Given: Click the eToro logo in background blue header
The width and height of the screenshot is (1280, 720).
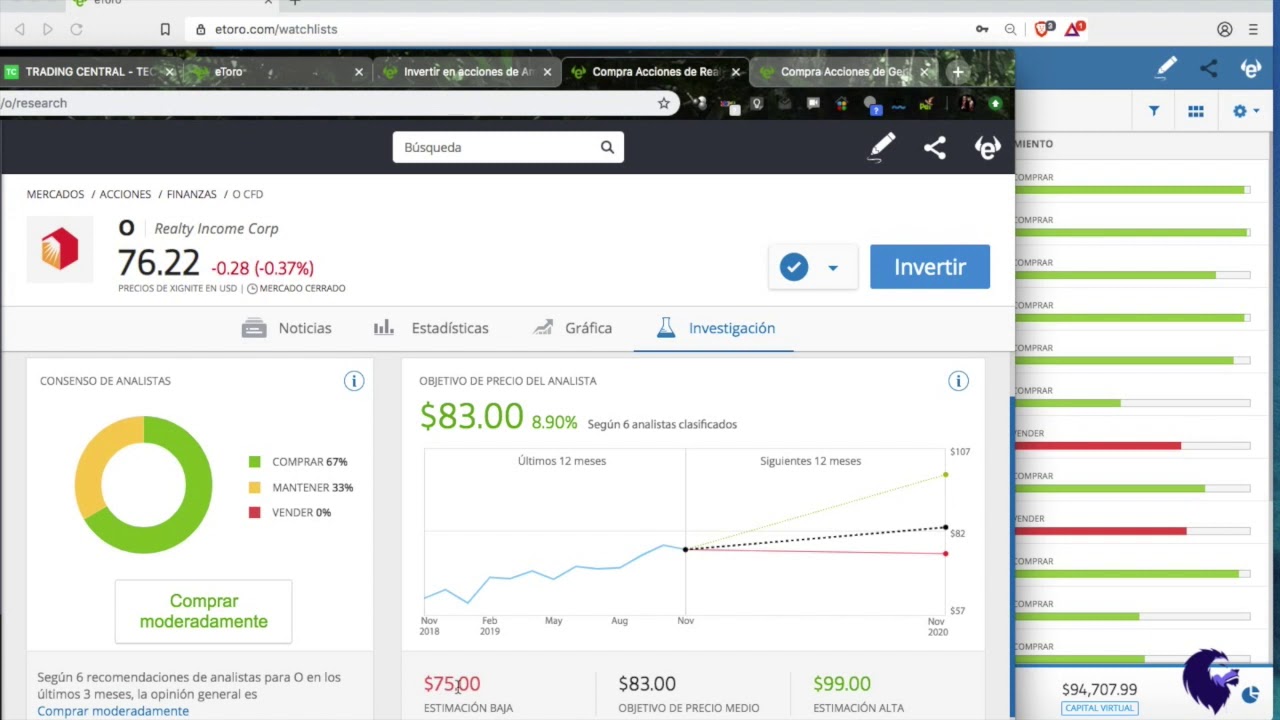Looking at the screenshot, I should pos(1251,68).
